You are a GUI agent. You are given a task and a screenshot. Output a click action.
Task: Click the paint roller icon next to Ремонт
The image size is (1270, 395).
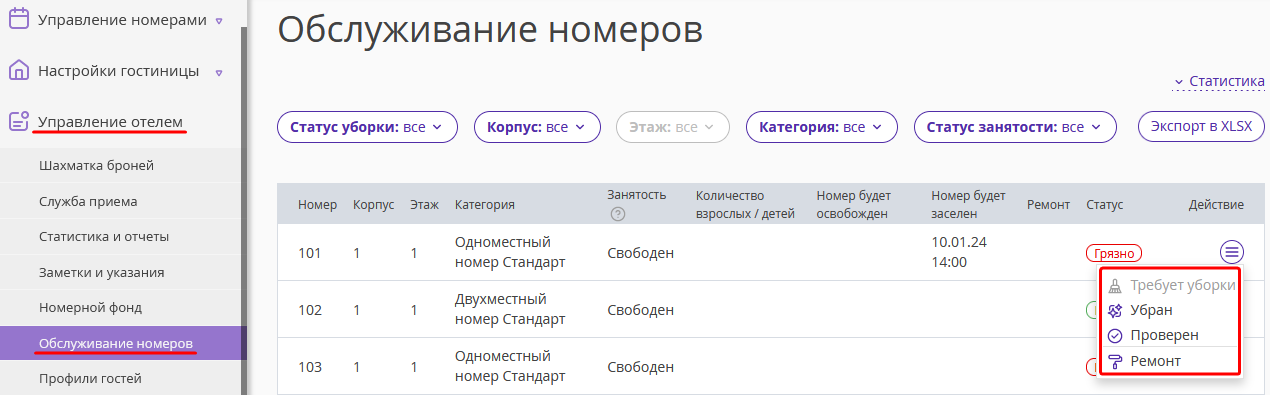(1115, 361)
